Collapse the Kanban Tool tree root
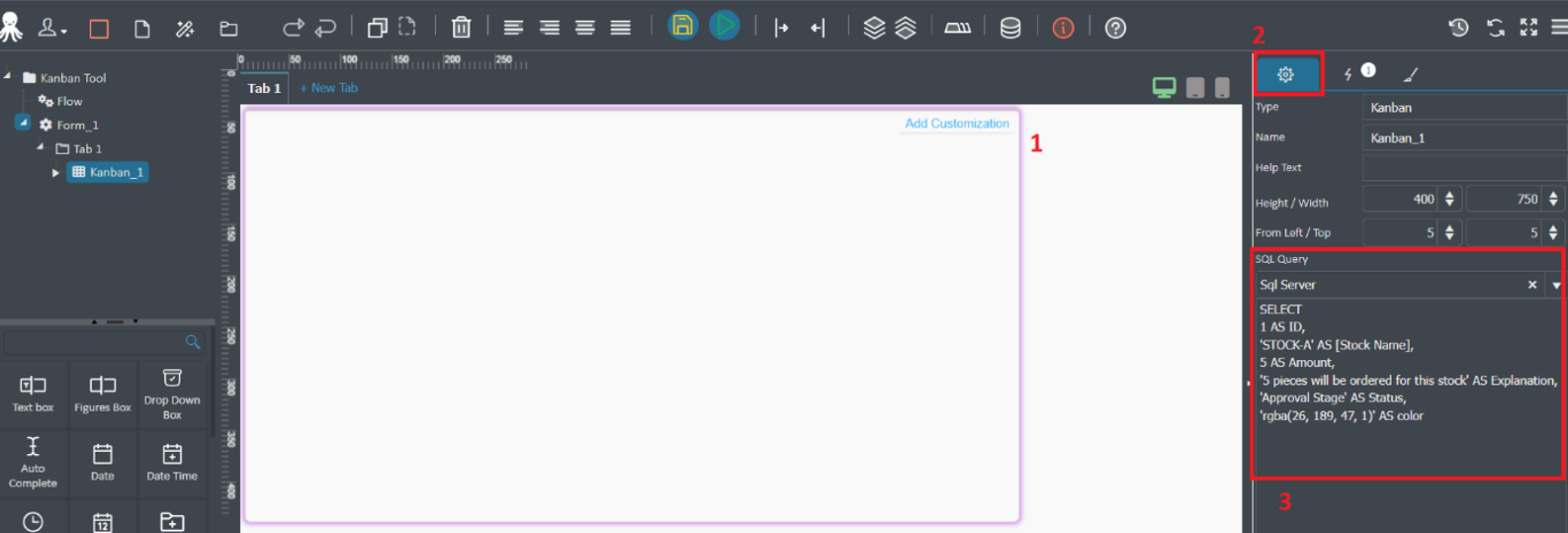Viewport: 1568px width, 533px height. click(x=7, y=75)
